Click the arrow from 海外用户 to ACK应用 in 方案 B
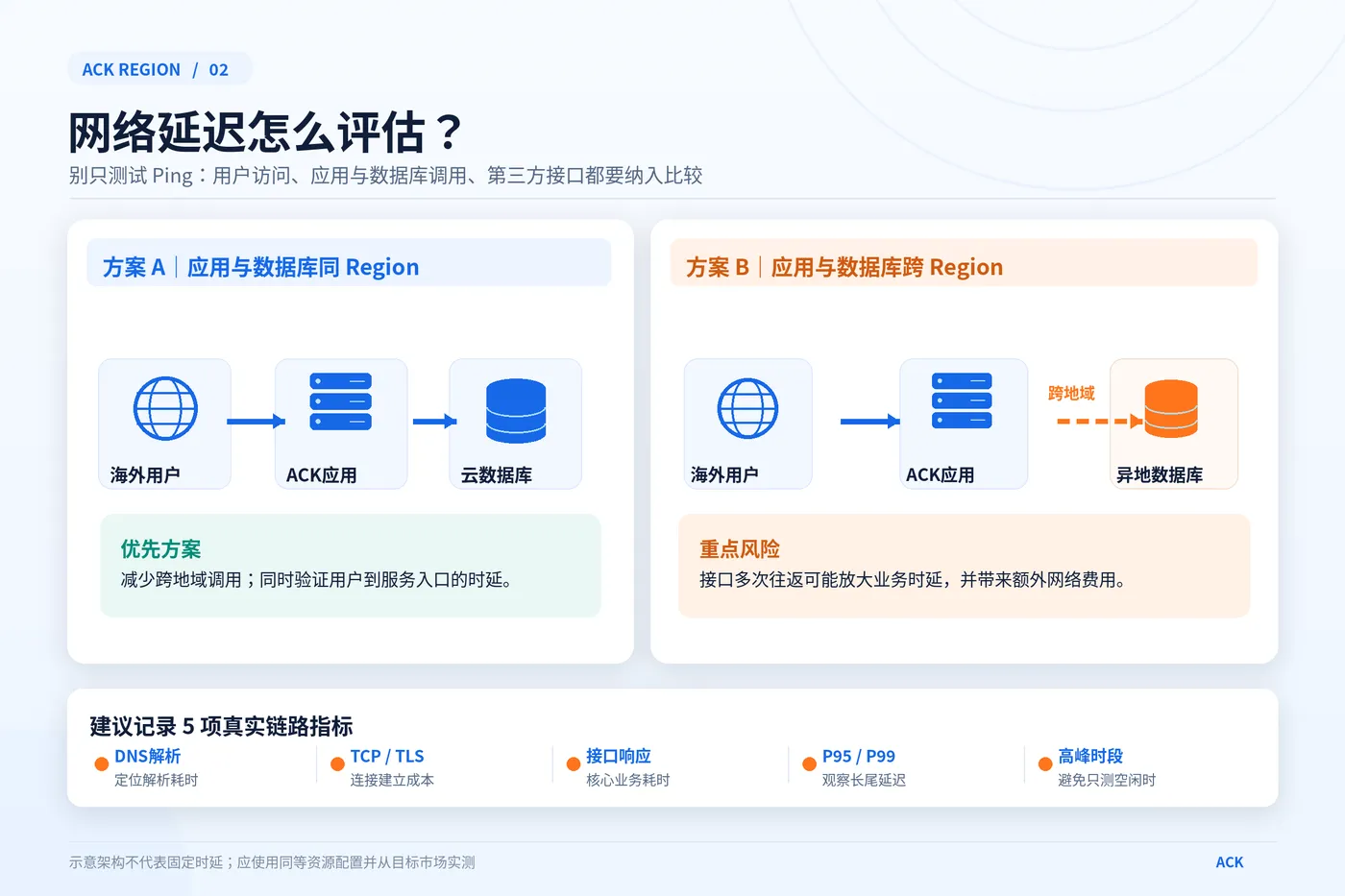Image resolution: width=1345 pixels, height=896 pixels. (x=869, y=421)
